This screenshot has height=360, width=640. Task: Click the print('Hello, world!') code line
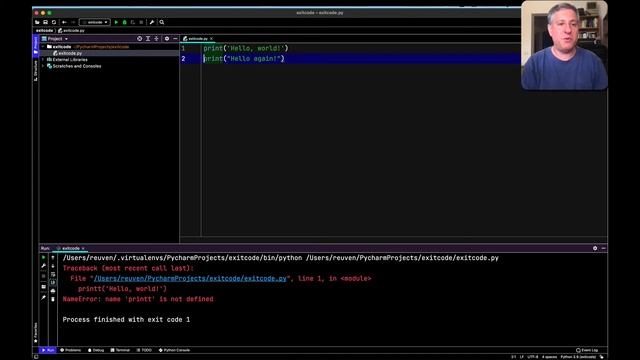pyautogui.click(x=246, y=48)
